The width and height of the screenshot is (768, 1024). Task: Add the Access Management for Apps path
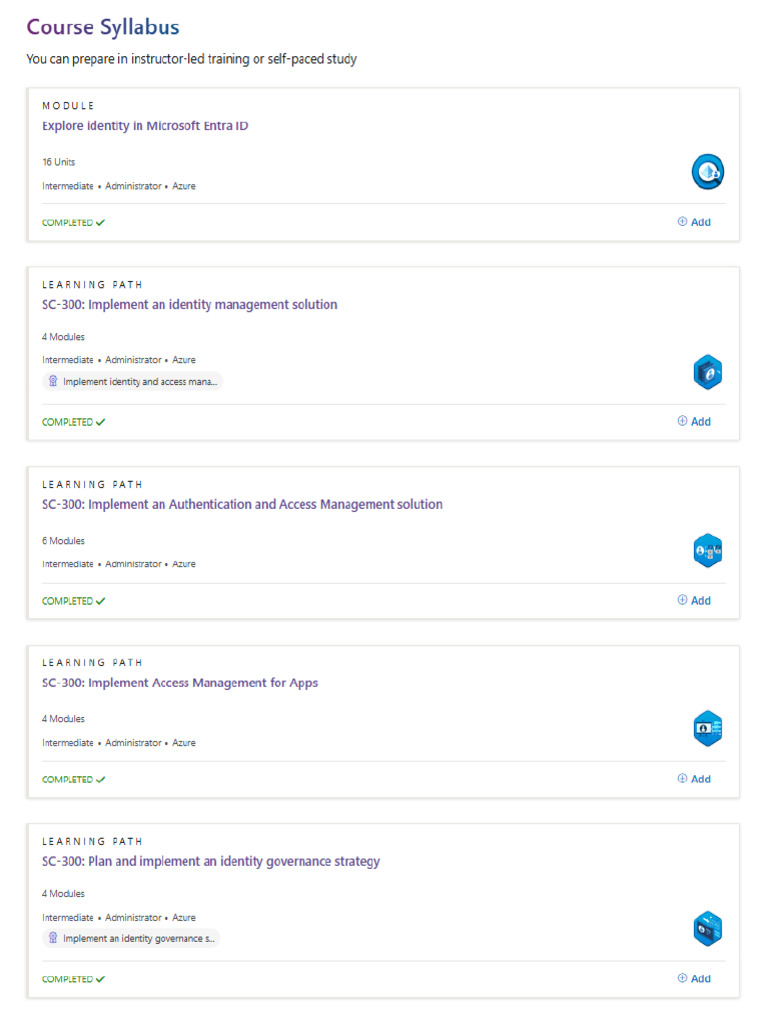[x=694, y=779]
